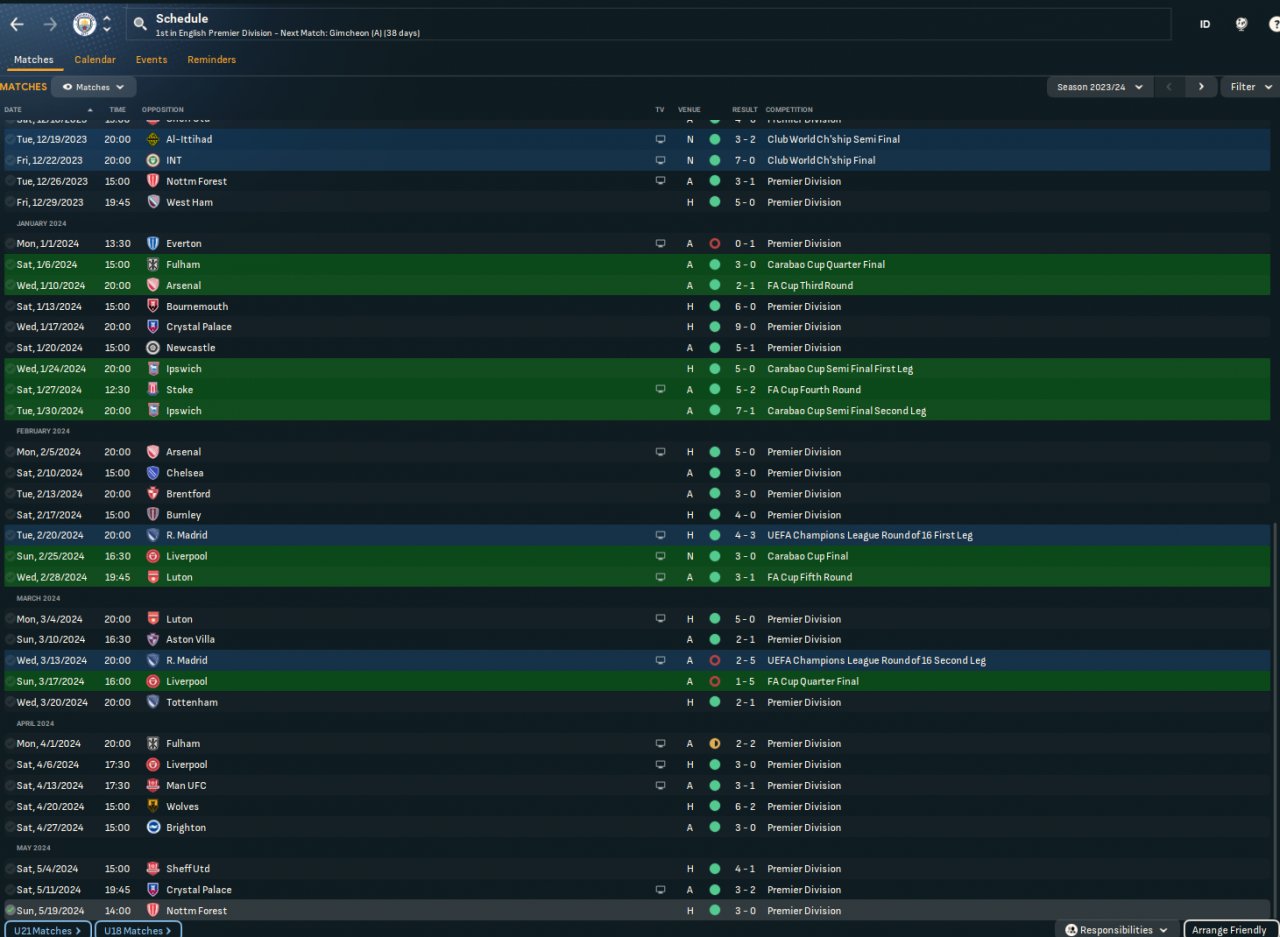The image size is (1280, 937).
Task: Go back with the left arrow
Action: coord(17,24)
